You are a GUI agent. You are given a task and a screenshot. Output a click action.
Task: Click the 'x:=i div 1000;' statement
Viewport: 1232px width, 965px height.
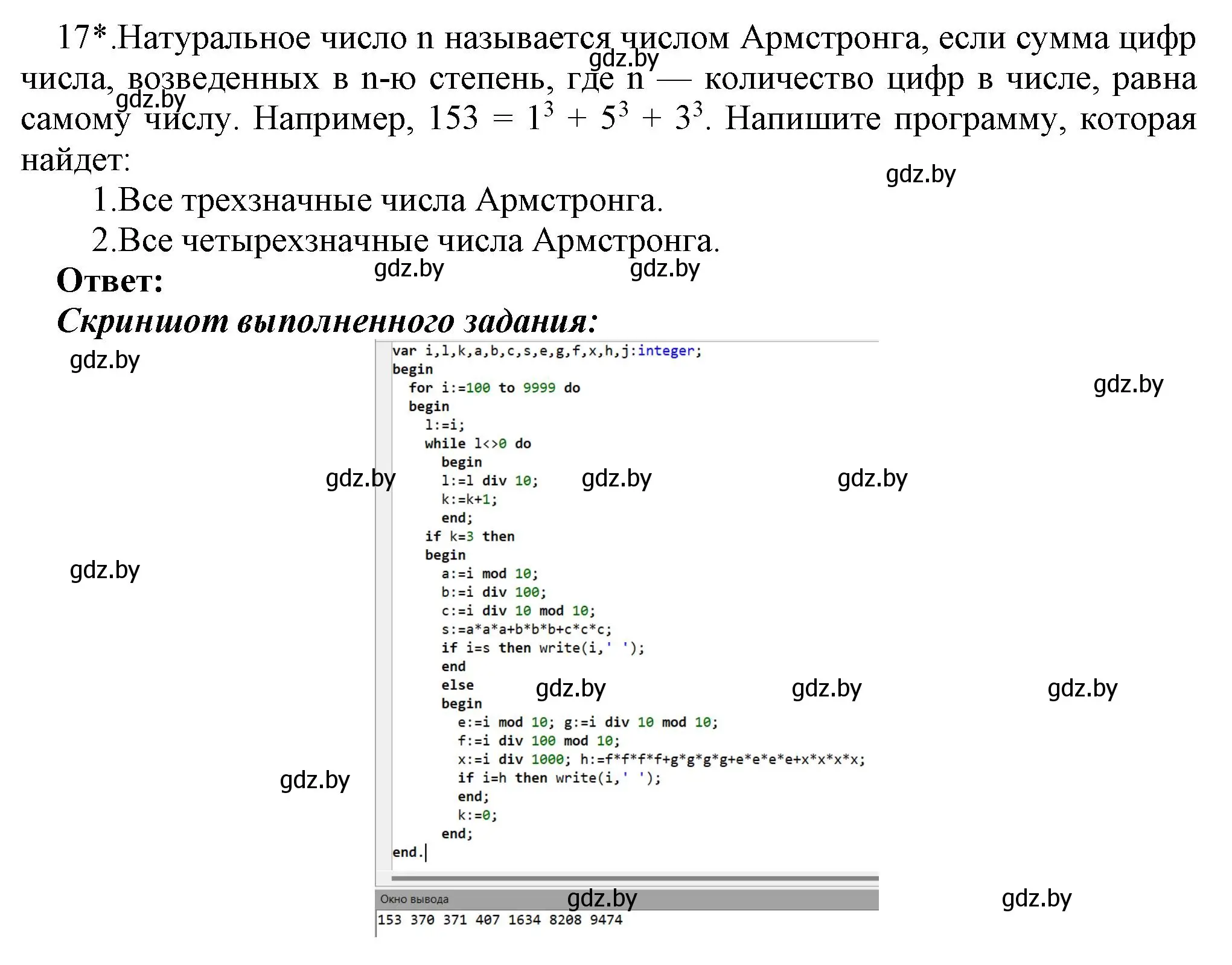[514, 760]
